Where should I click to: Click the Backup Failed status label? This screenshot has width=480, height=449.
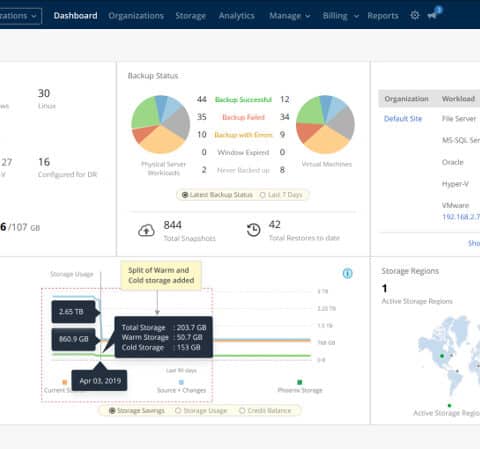click(x=243, y=117)
